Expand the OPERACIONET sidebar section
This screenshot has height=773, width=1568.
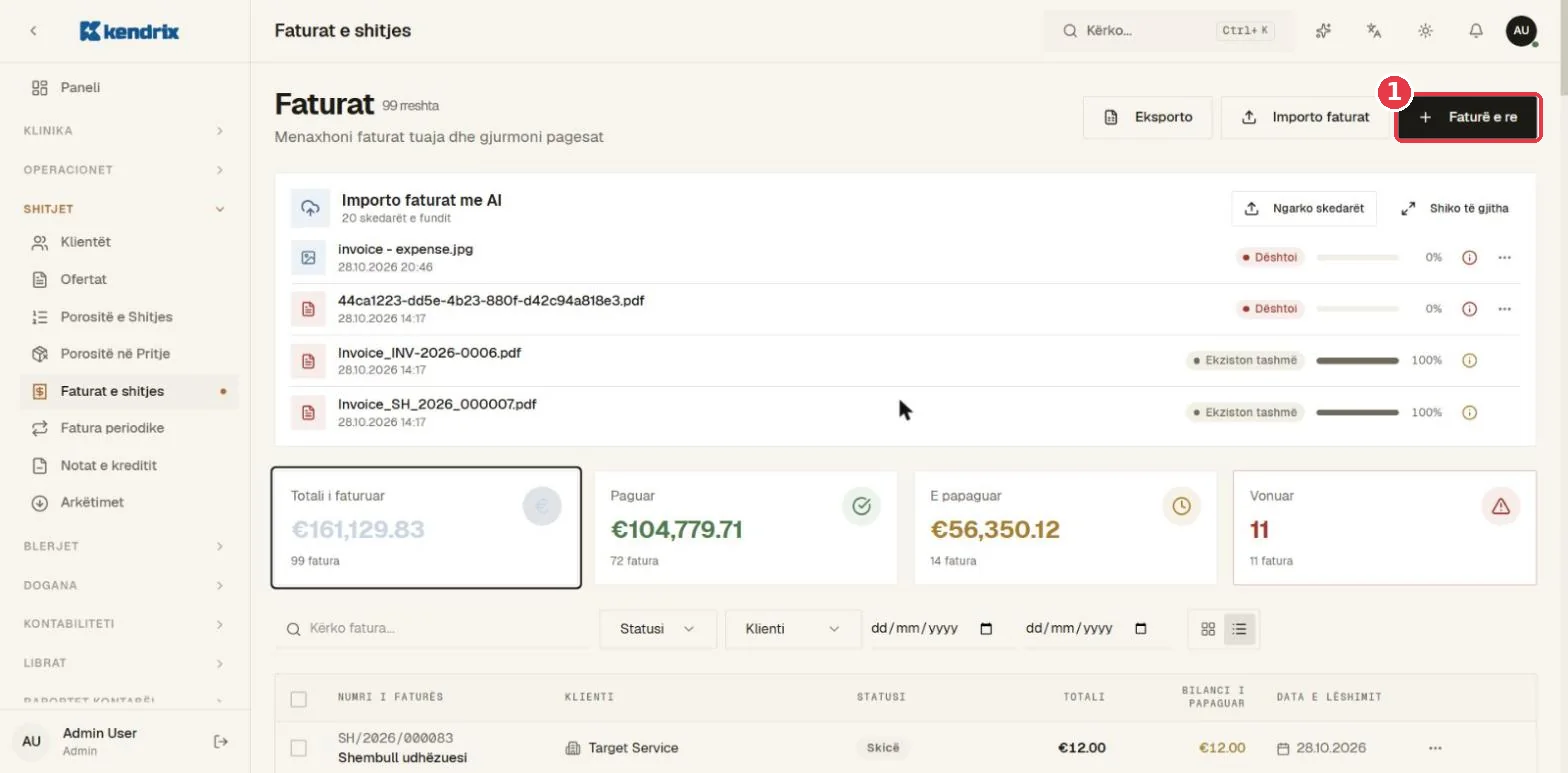[125, 170]
